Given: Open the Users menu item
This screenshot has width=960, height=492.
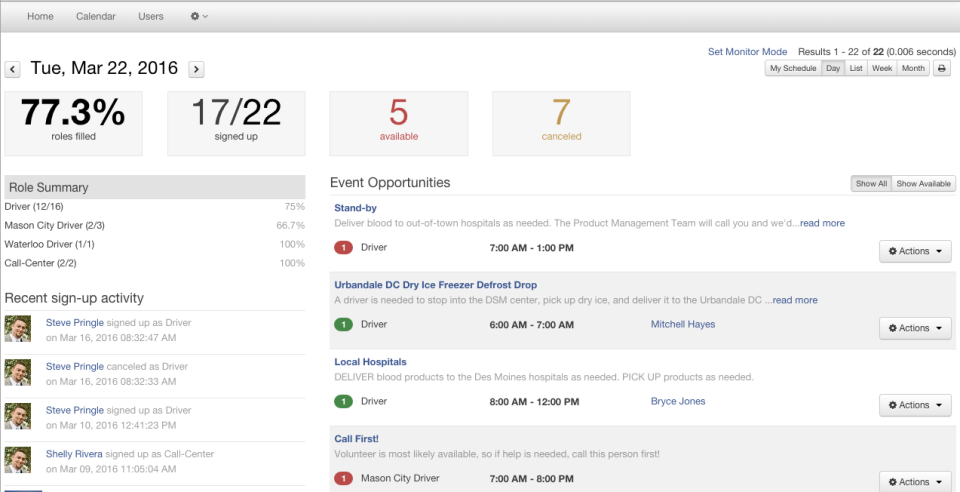Looking at the screenshot, I should (x=151, y=17).
